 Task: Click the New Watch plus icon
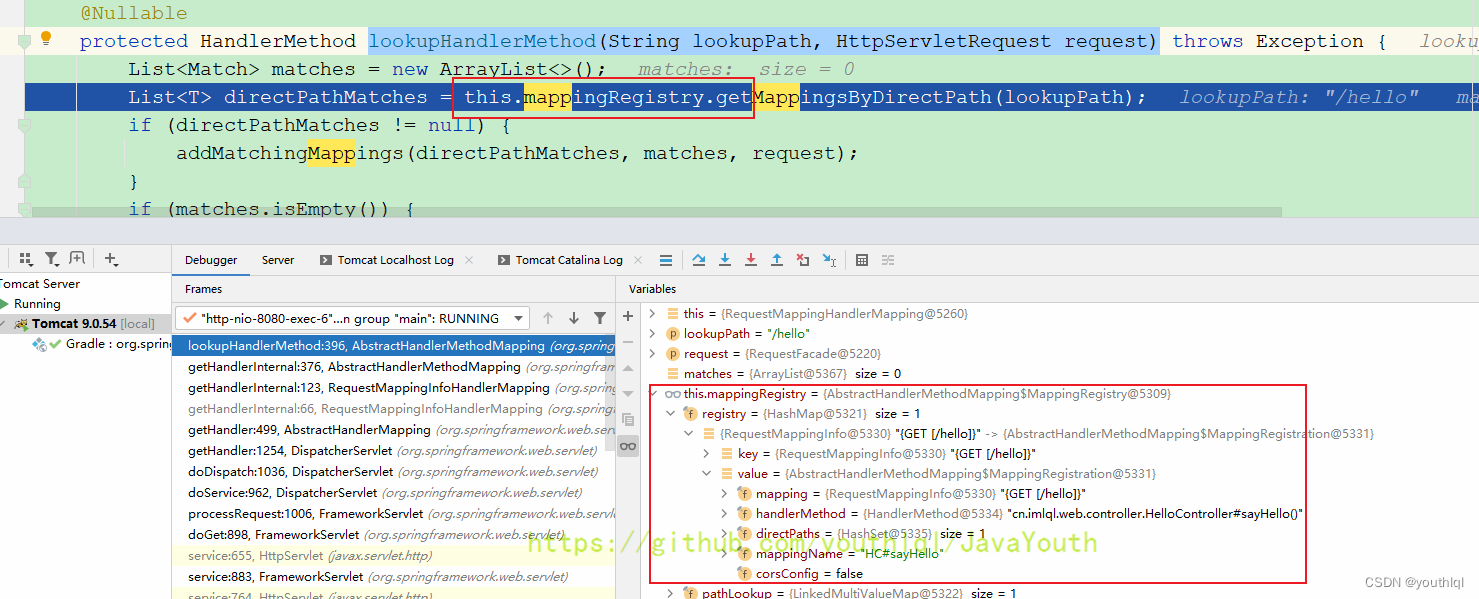(628, 316)
